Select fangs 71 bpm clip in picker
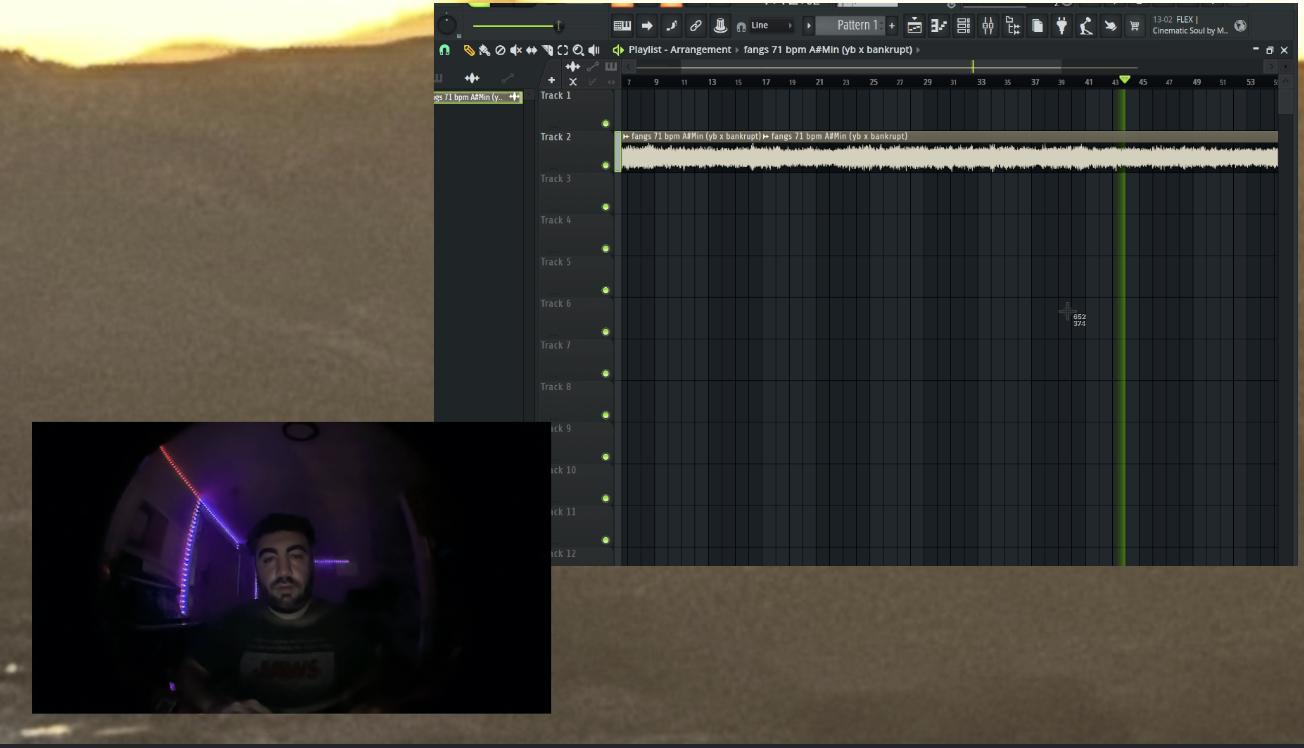1304x748 pixels. click(478, 97)
